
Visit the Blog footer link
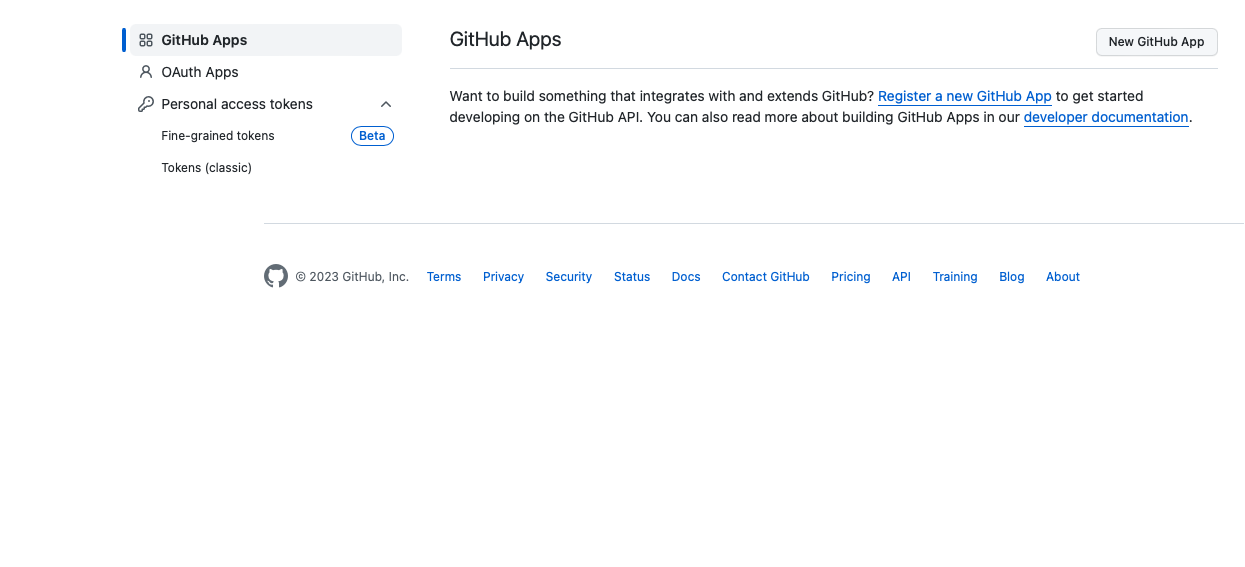click(1012, 277)
